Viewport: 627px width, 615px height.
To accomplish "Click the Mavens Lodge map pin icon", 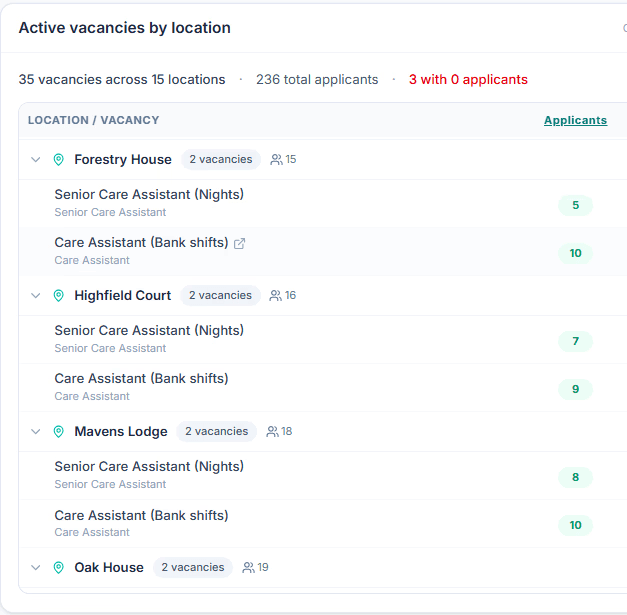I will (x=58, y=431).
